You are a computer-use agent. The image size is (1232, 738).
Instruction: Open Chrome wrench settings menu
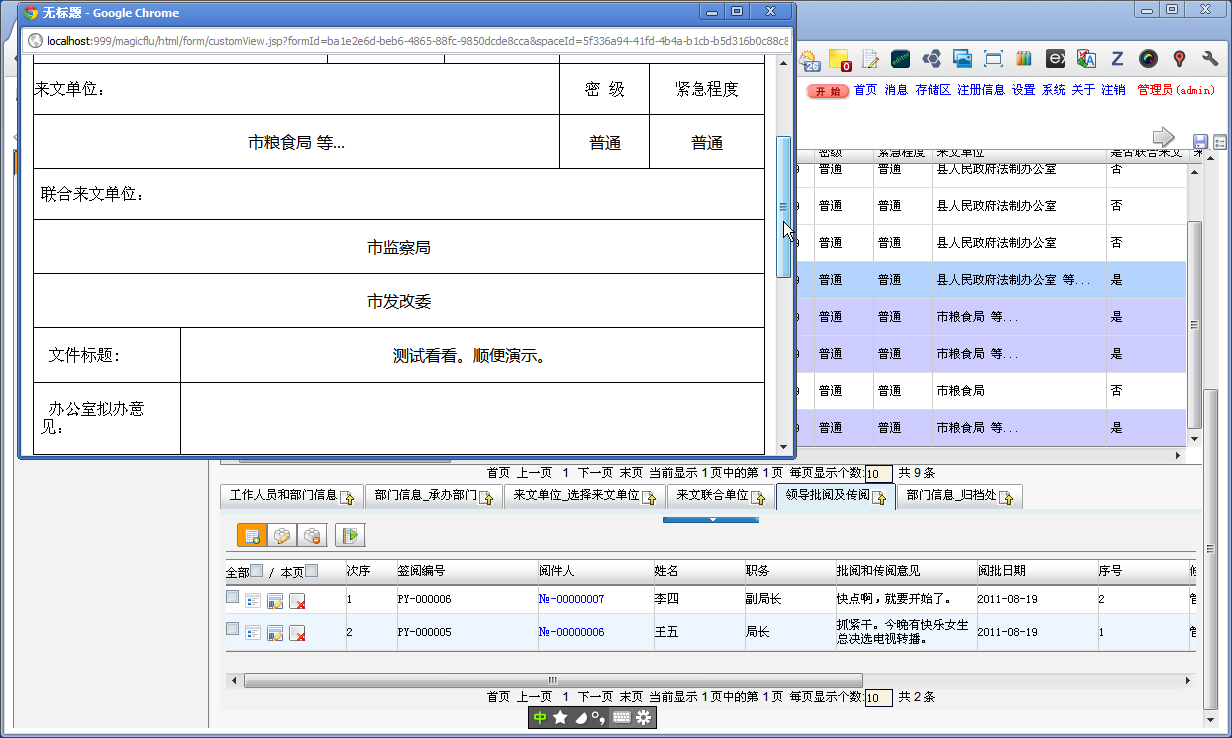pos(1210,59)
